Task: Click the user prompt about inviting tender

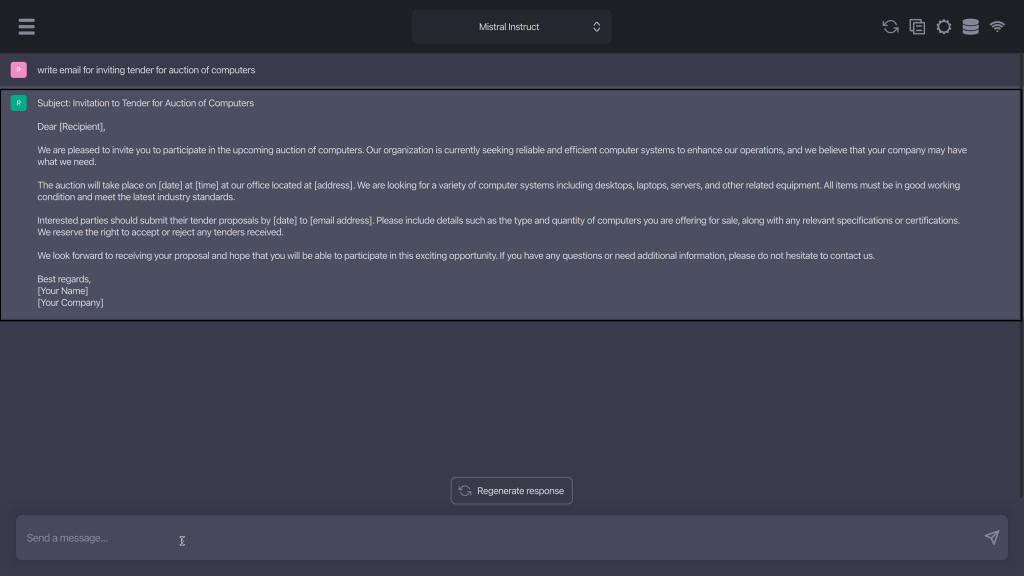Action: [146, 70]
